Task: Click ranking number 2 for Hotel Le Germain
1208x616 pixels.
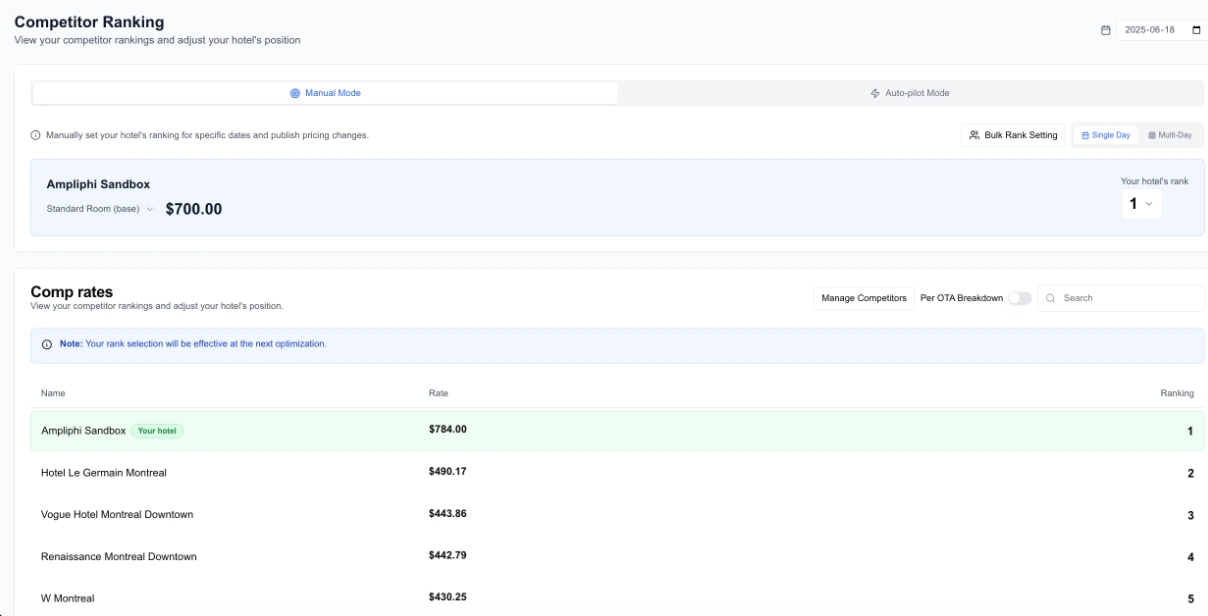Action: pyautogui.click(x=1191, y=473)
